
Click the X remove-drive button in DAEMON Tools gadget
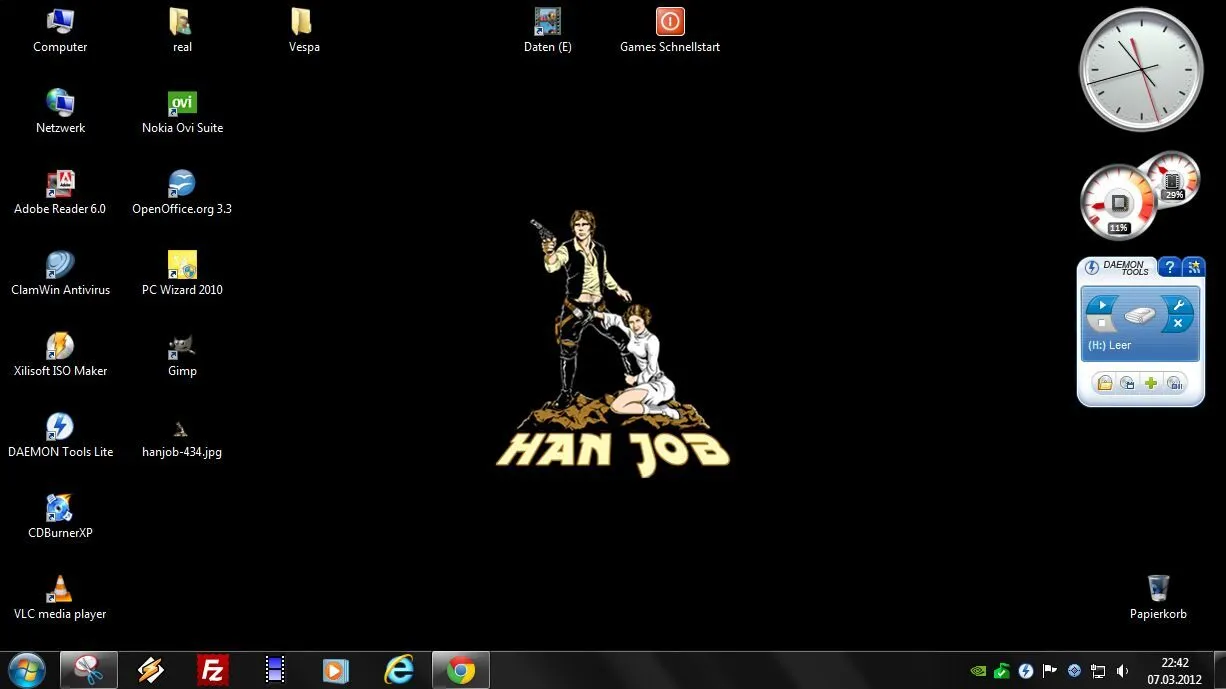[1178, 323]
